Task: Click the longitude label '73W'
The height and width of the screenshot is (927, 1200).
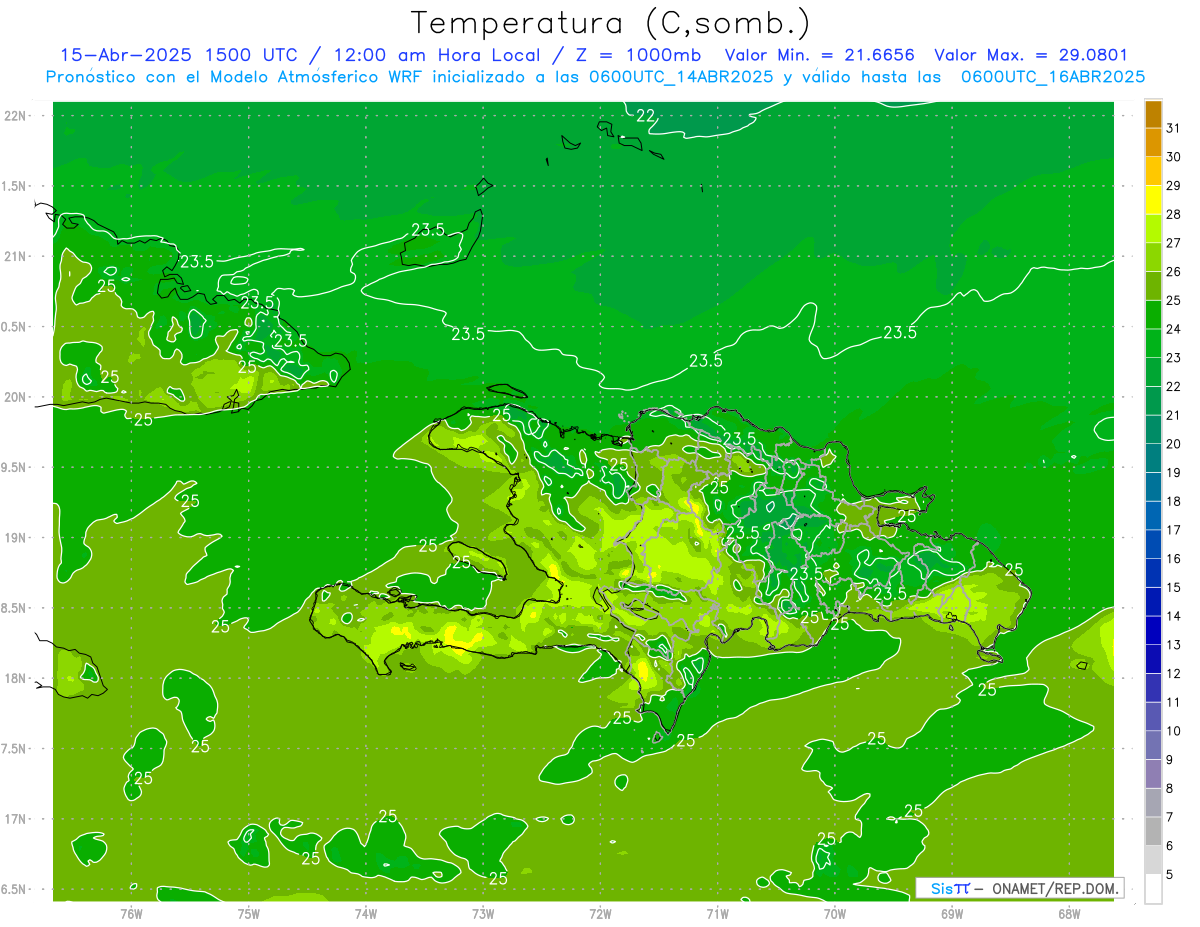Action: pyautogui.click(x=483, y=914)
